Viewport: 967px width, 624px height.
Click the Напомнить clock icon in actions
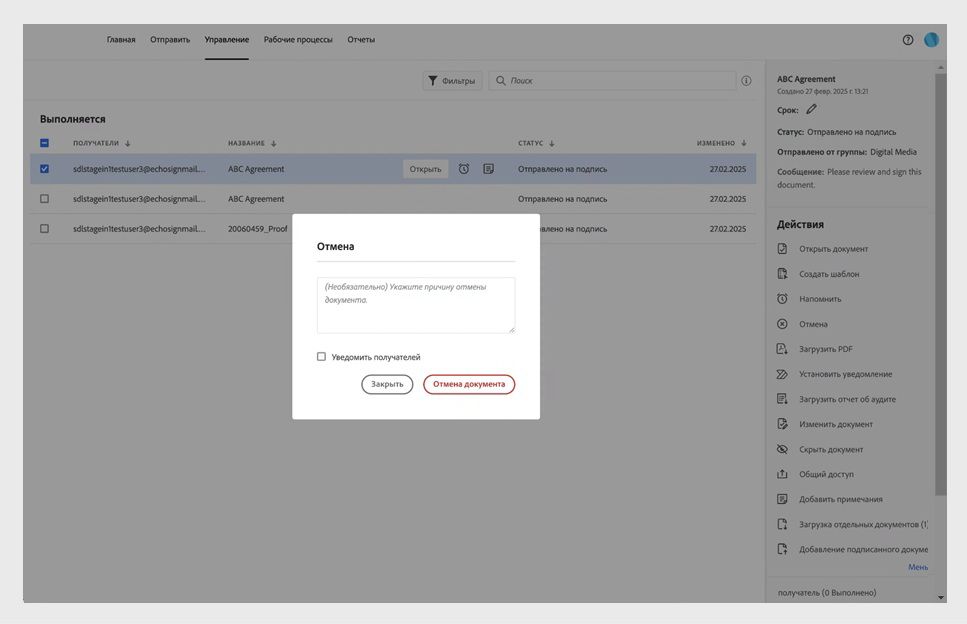click(x=782, y=299)
